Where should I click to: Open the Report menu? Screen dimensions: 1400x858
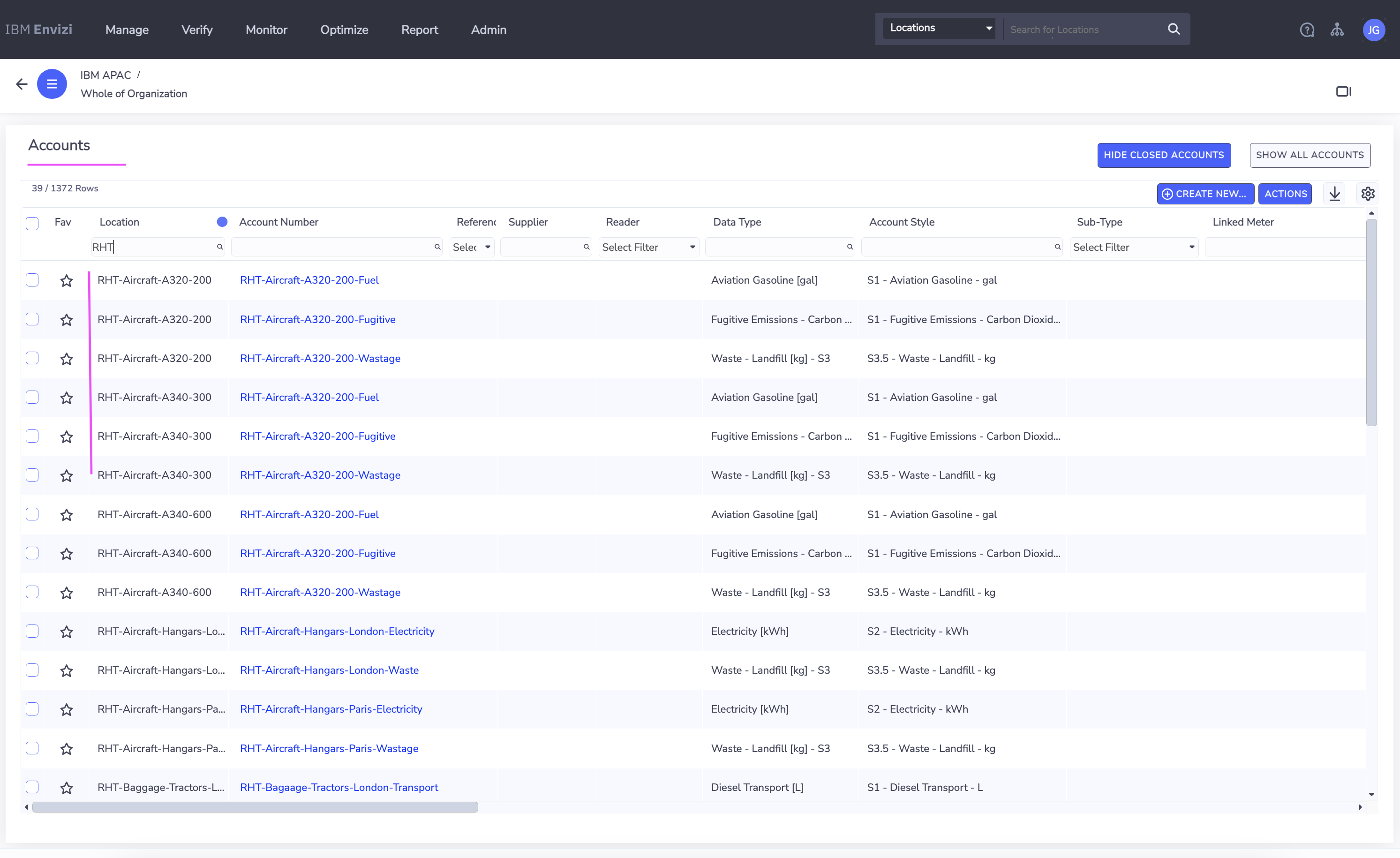tap(419, 30)
